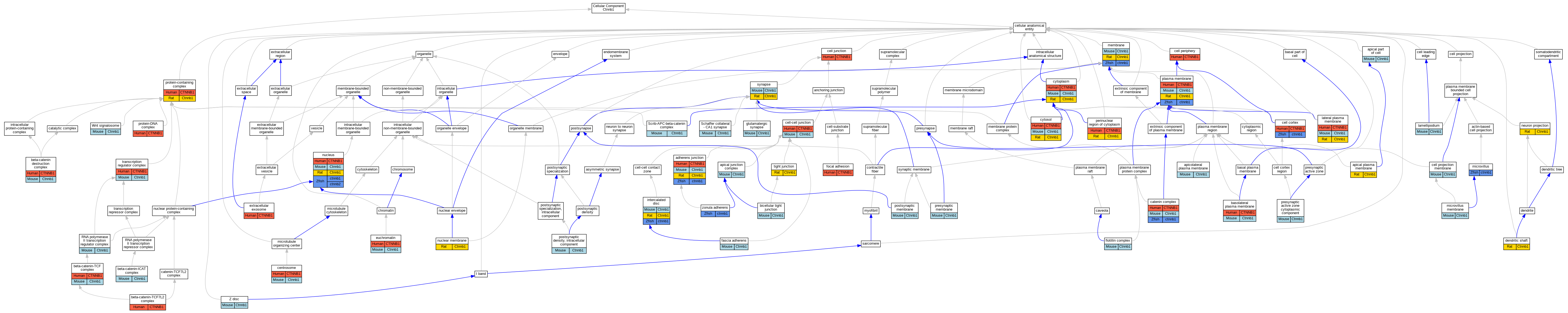Click the 'cytoskeleton' node

coord(367,169)
